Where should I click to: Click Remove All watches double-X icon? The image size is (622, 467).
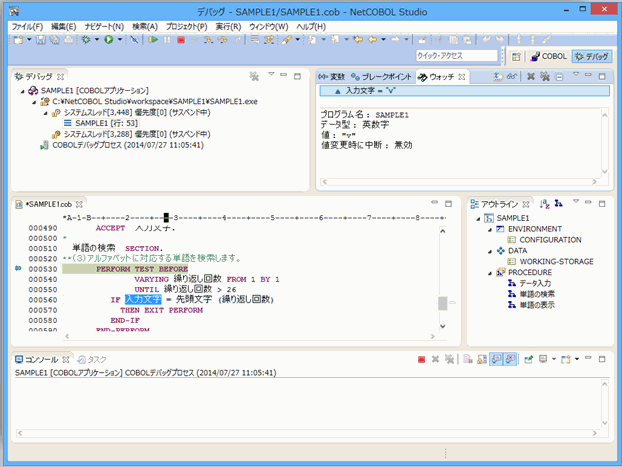pos(545,77)
